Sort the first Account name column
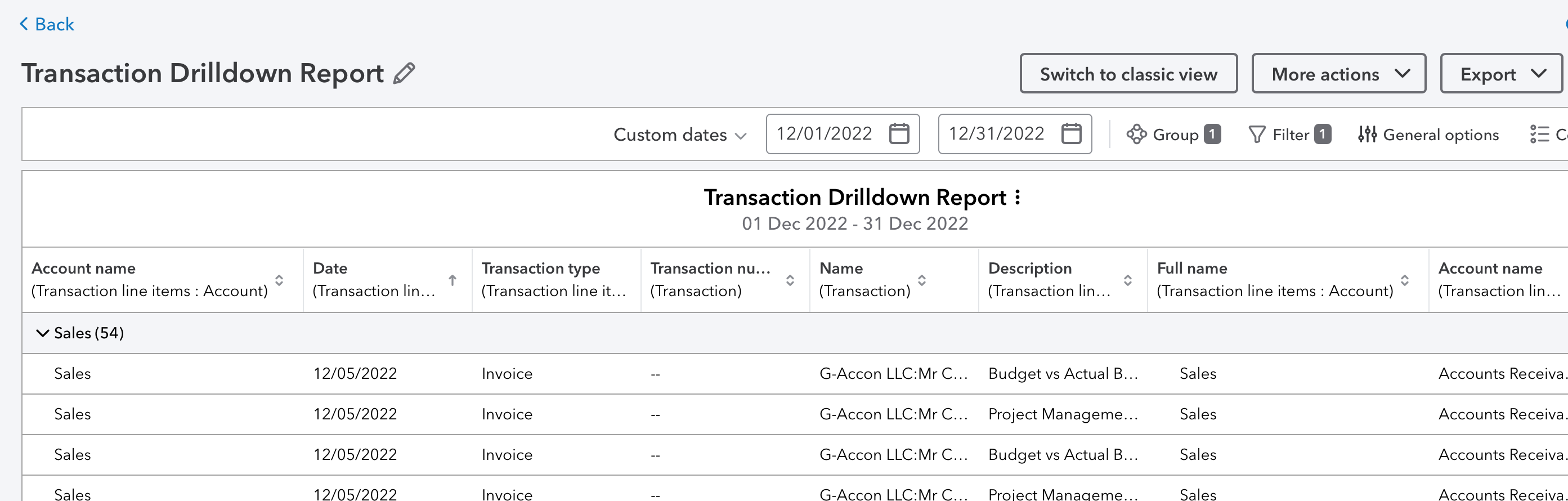This screenshot has height=501, width=1568. [279, 280]
